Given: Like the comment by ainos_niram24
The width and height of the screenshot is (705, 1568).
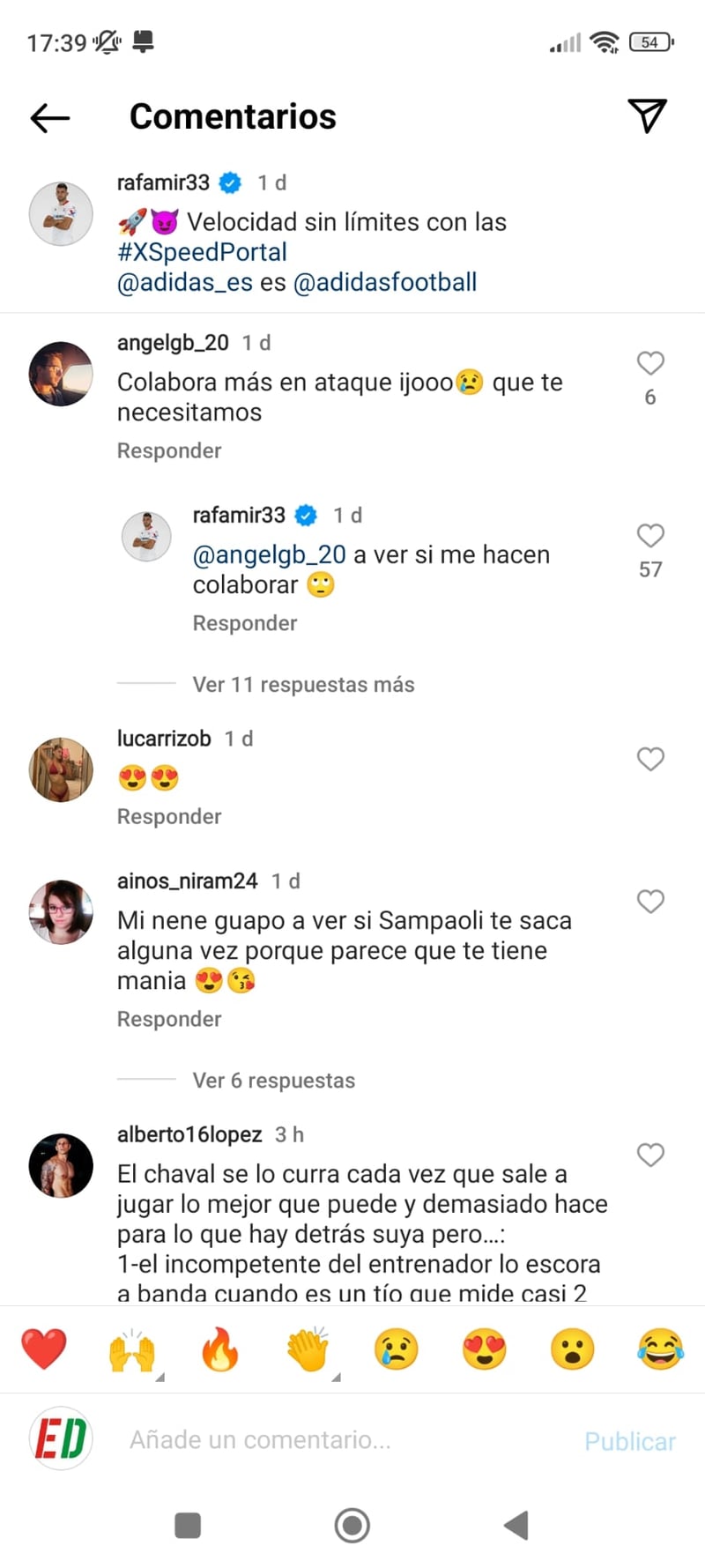Looking at the screenshot, I should pyautogui.click(x=650, y=902).
